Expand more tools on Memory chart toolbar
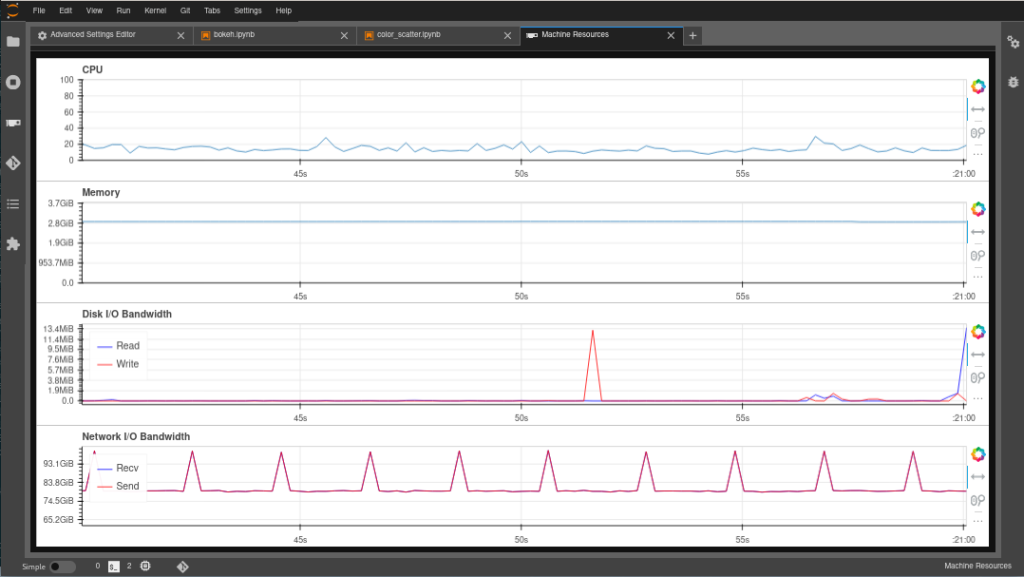Image resolution: width=1024 pixels, height=577 pixels. coord(978,276)
